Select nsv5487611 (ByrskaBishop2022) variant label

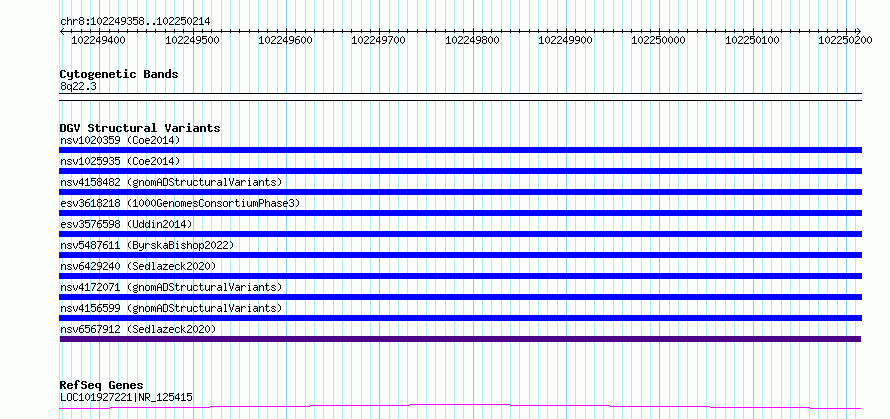click(147, 245)
